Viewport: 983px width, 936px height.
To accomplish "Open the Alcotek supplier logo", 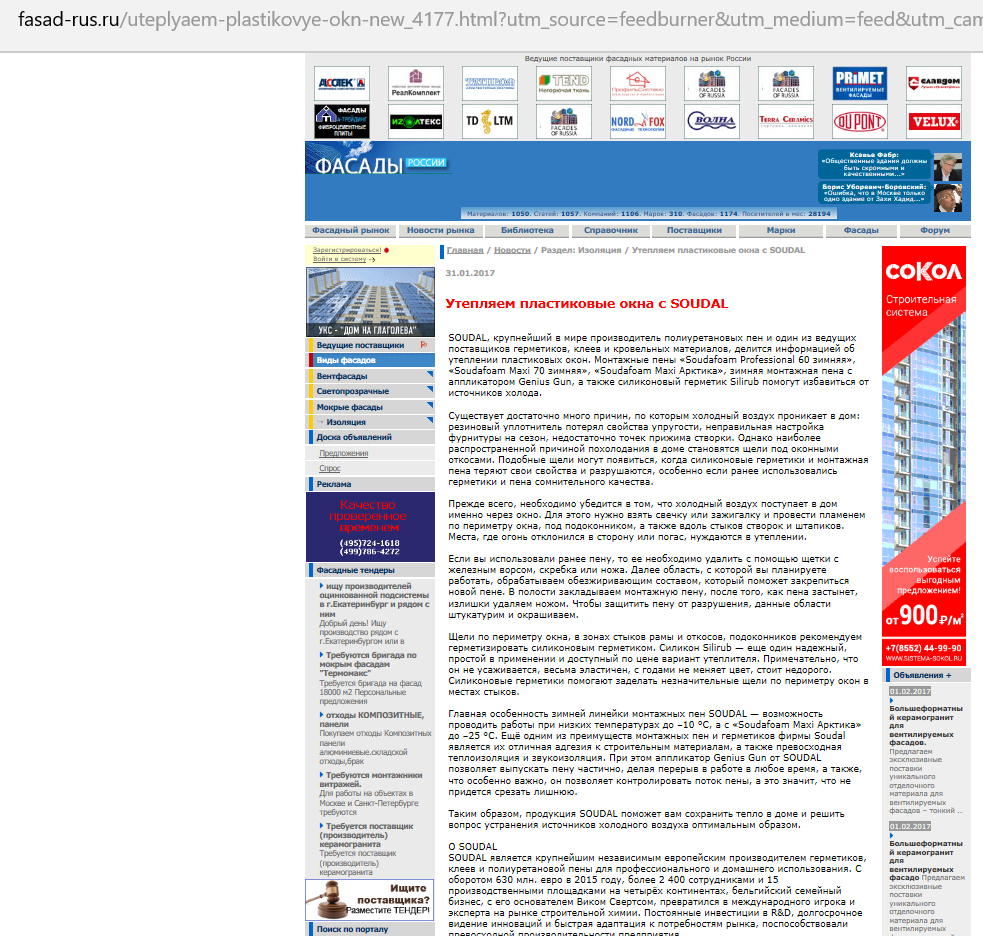I will (342, 83).
